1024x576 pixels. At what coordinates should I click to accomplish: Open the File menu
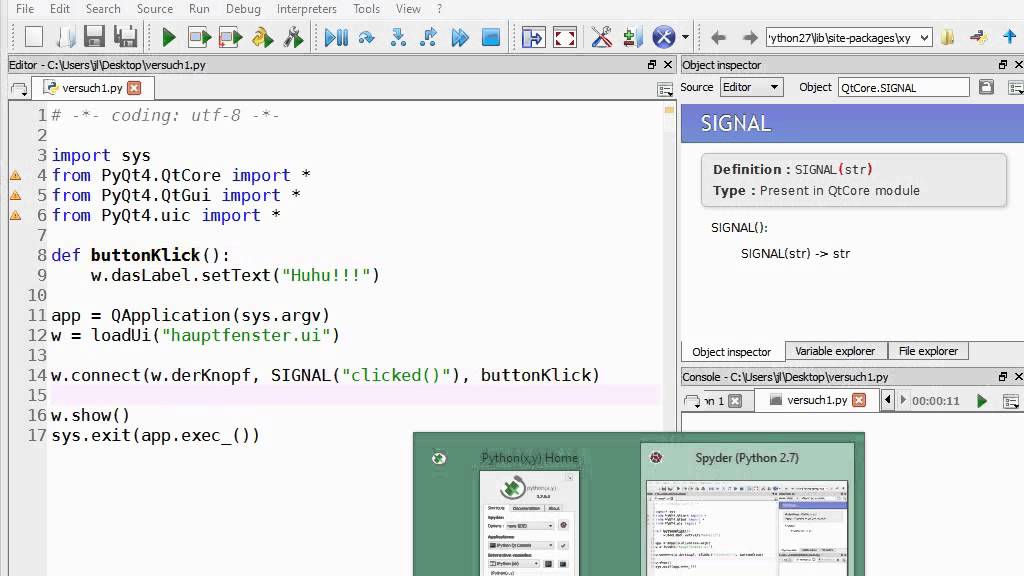(x=25, y=8)
